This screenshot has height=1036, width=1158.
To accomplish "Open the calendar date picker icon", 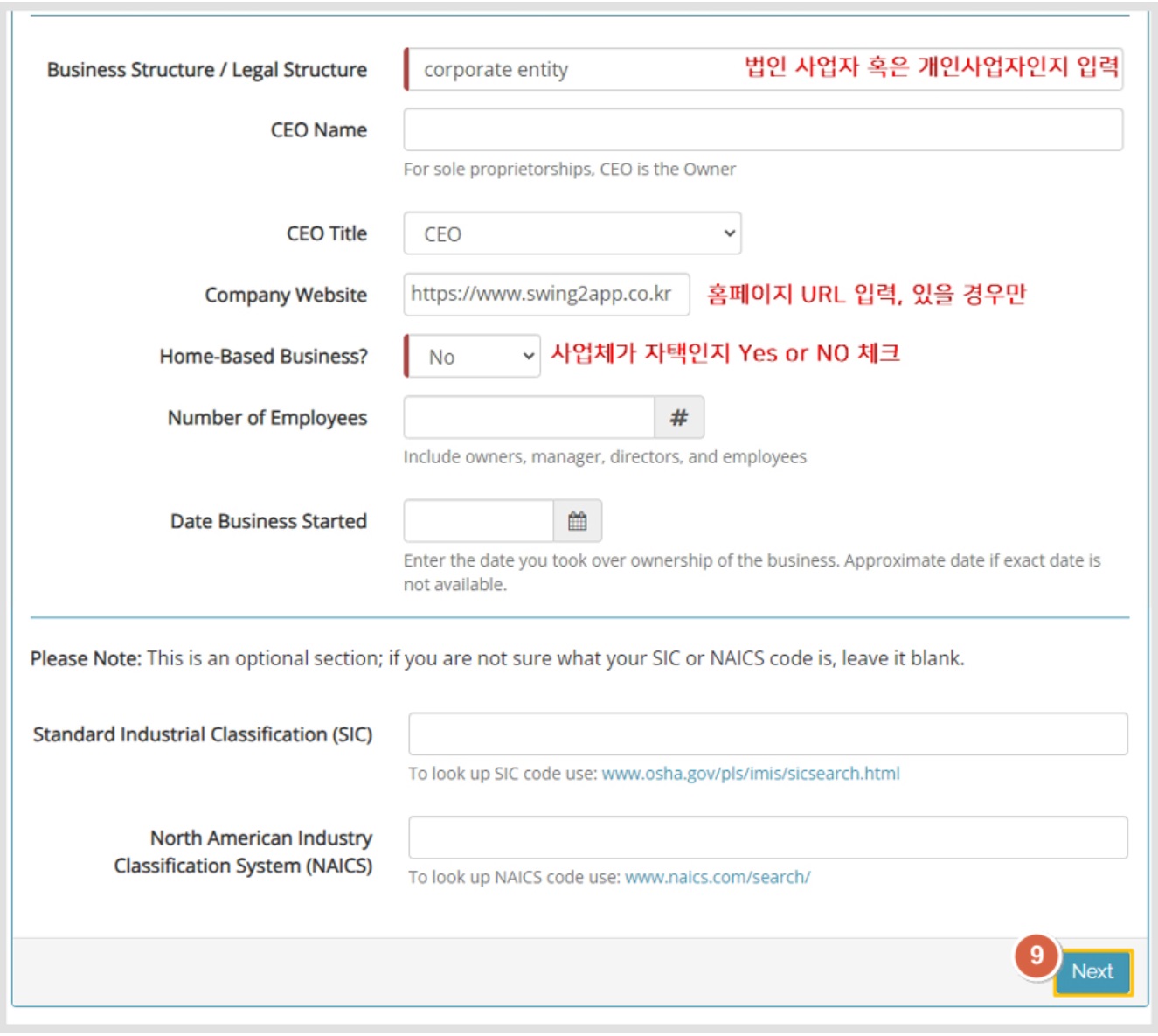I will click(578, 521).
